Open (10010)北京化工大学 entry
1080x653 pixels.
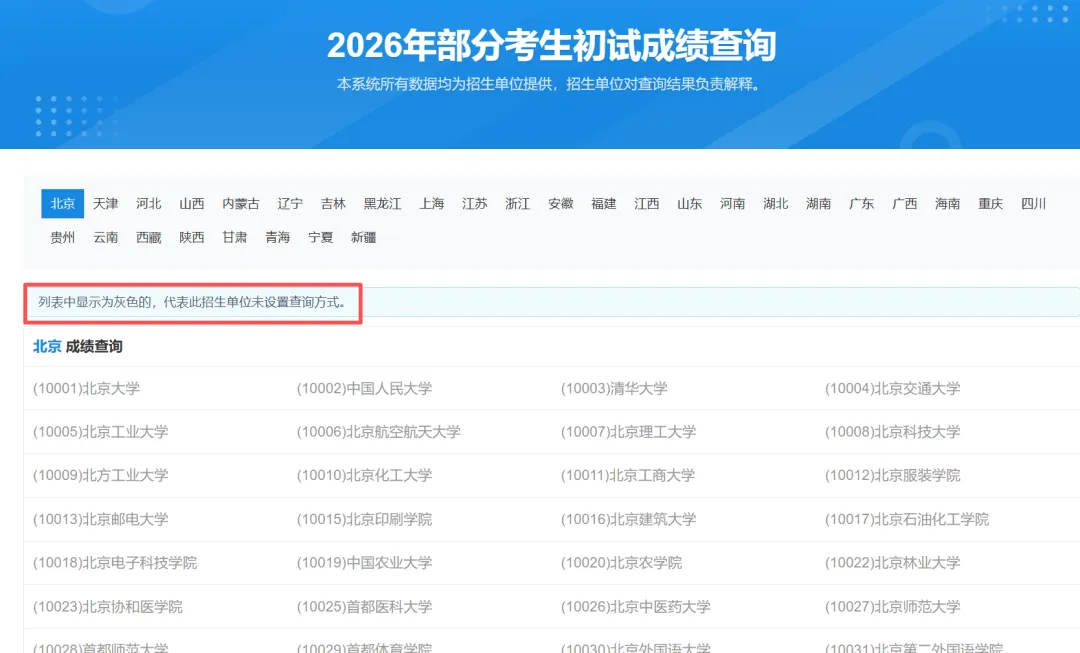[364, 475]
